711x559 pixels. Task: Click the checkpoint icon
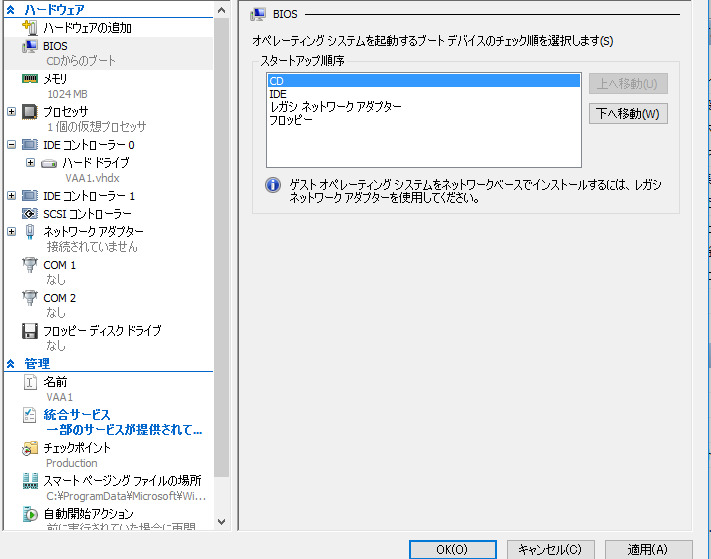pos(29,448)
